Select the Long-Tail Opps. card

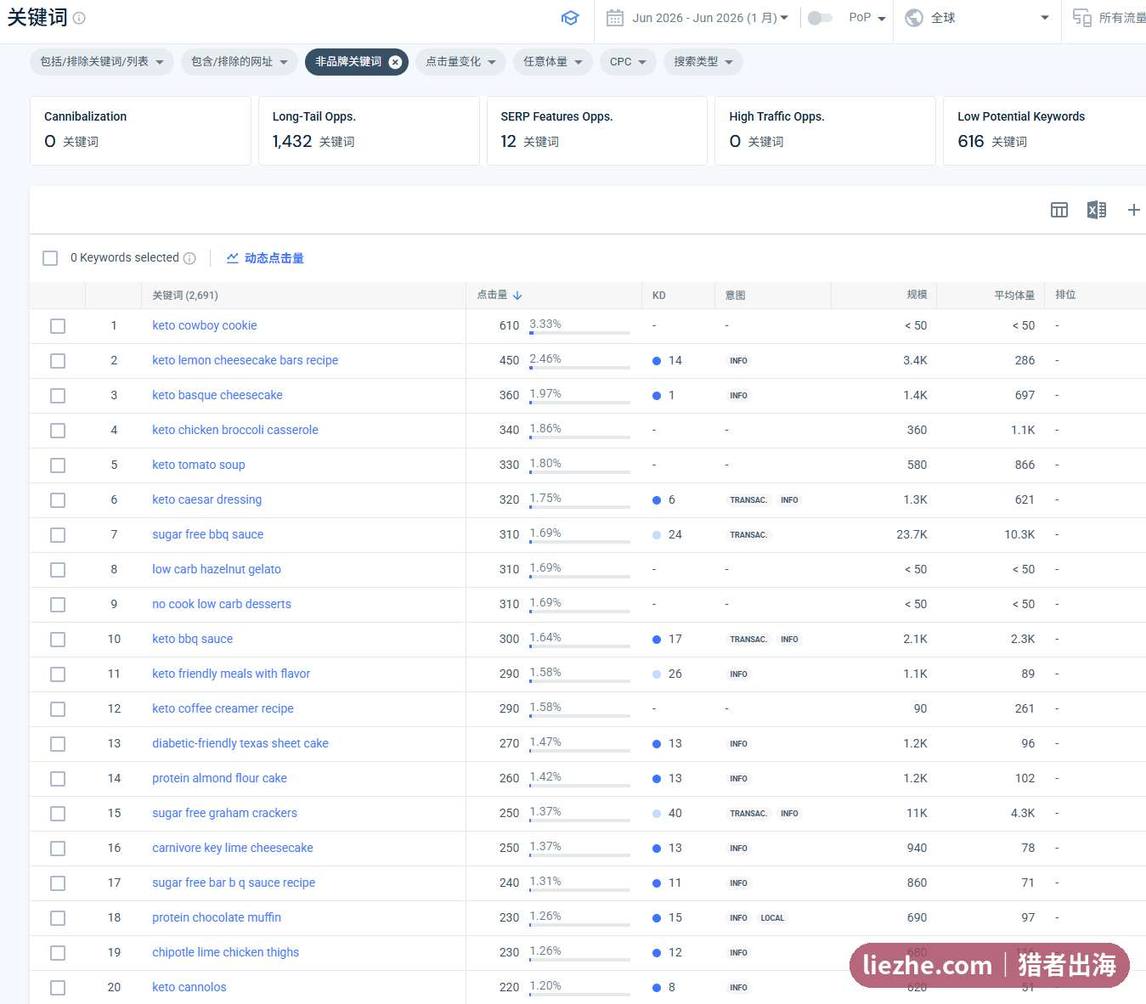[x=368, y=131]
